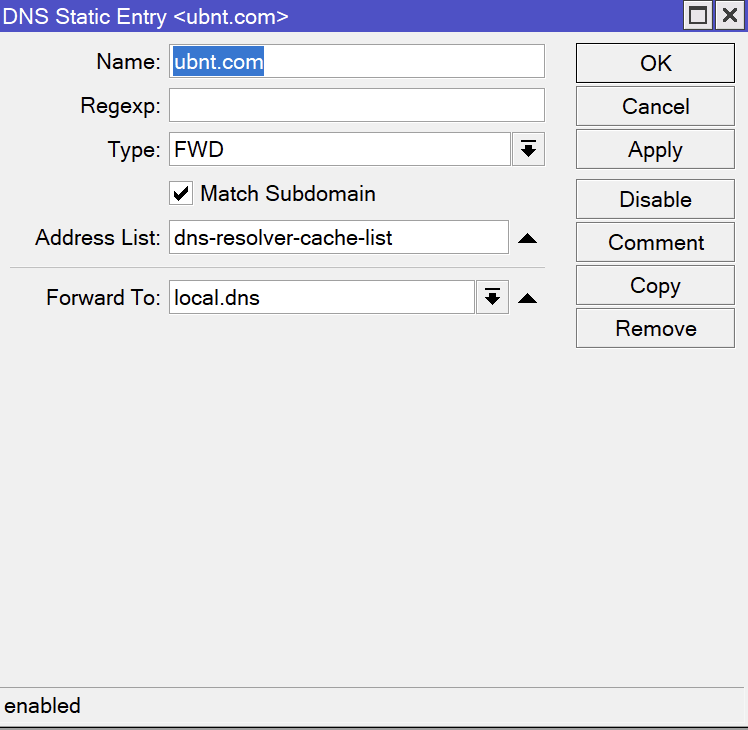Collapse the Forward To field arrow
The width and height of the screenshot is (748, 730).
pos(528,298)
